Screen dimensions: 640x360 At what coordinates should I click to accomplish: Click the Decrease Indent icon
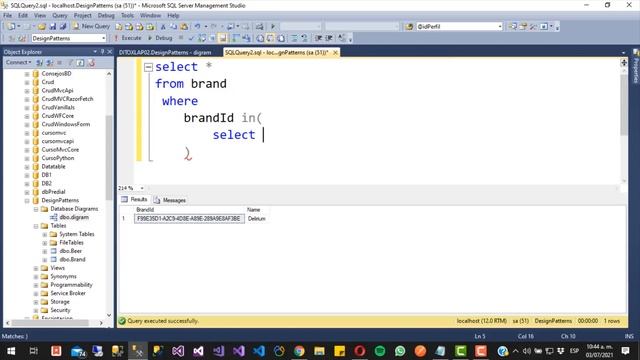coord(318,38)
